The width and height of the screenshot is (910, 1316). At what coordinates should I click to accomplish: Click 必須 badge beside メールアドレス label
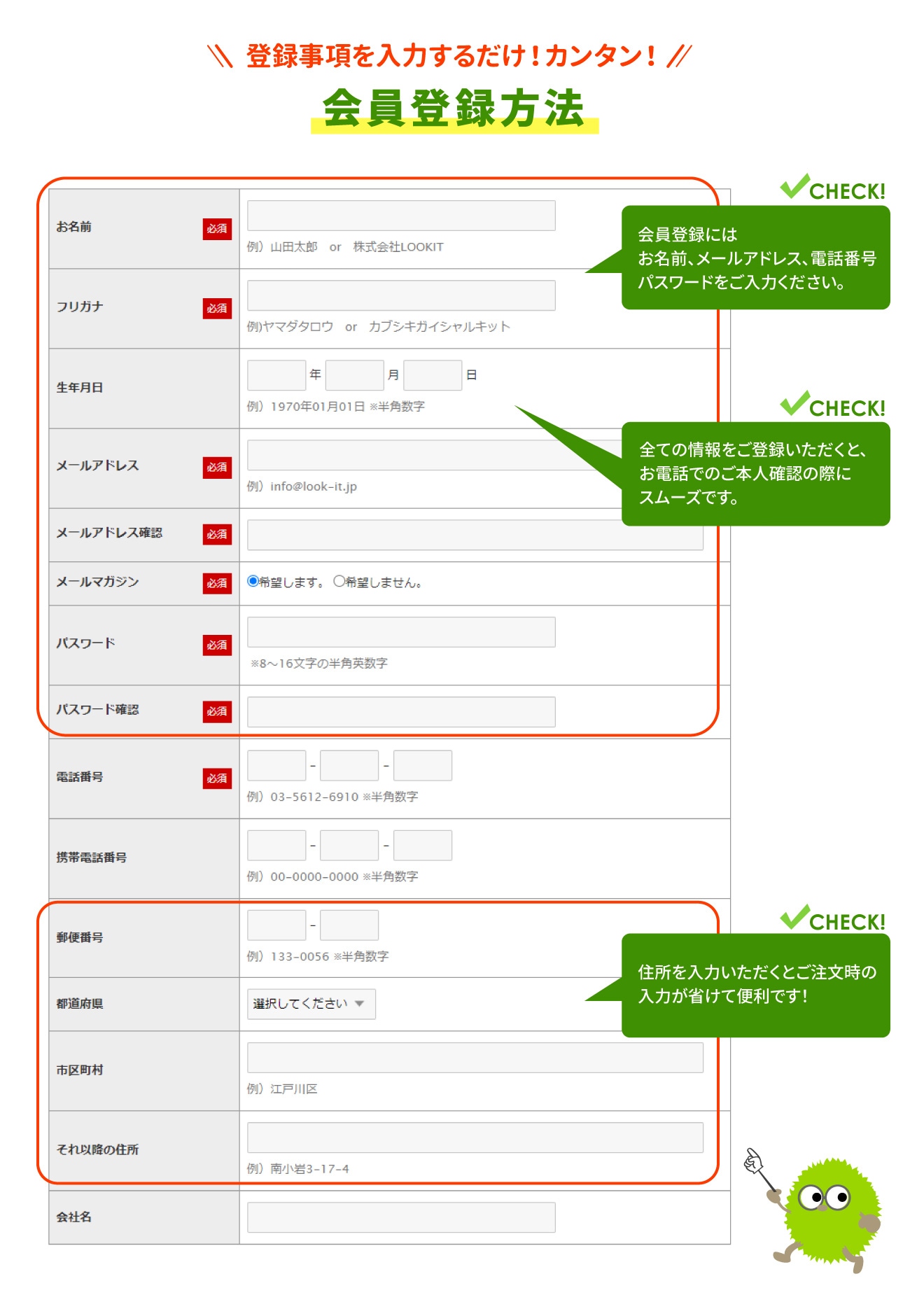pos(217,468)
